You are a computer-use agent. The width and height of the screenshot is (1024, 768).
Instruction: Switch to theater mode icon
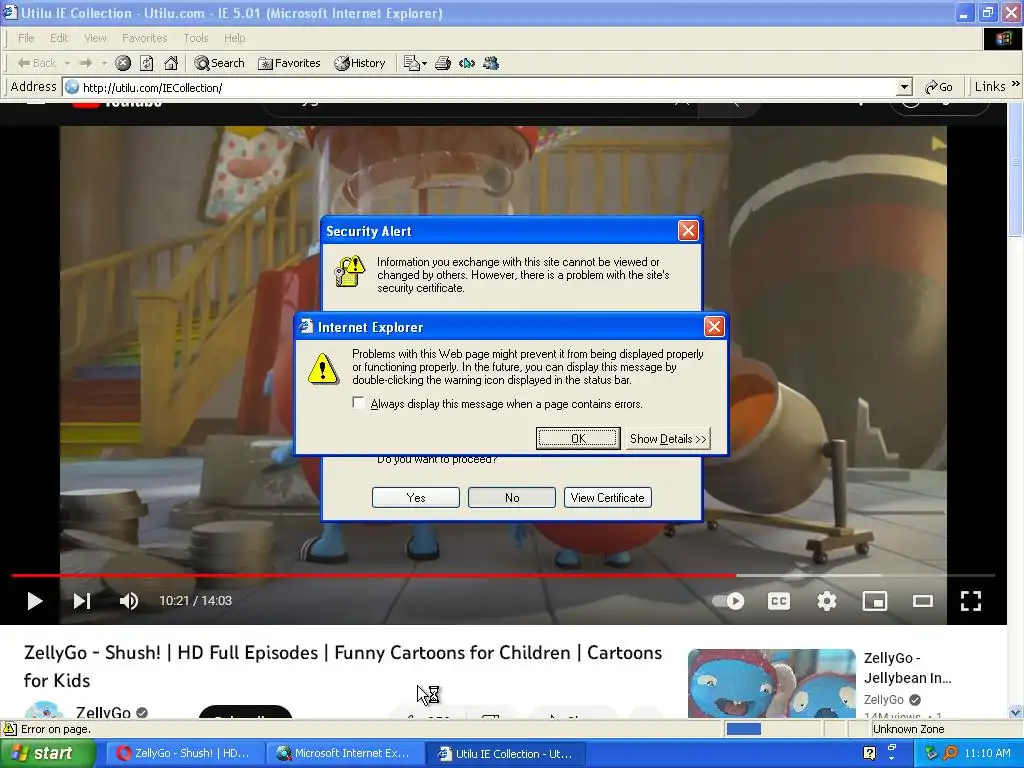(x=923, y=601)
